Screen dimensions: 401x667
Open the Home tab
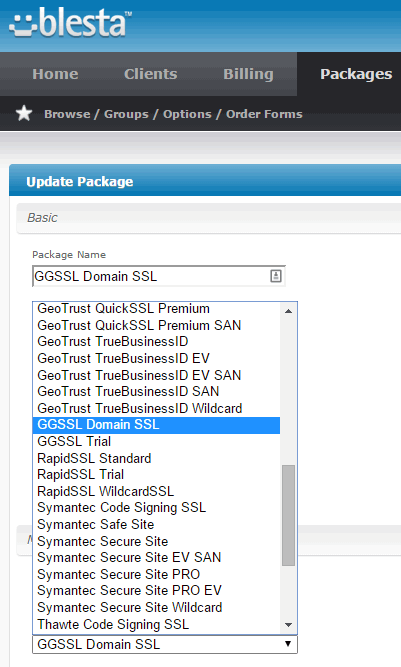[55, 74]
